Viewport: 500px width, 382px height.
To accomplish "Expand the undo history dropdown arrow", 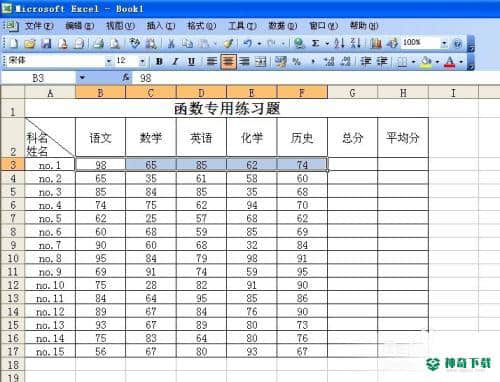I will pyautogui.click(x=259, y=43).
